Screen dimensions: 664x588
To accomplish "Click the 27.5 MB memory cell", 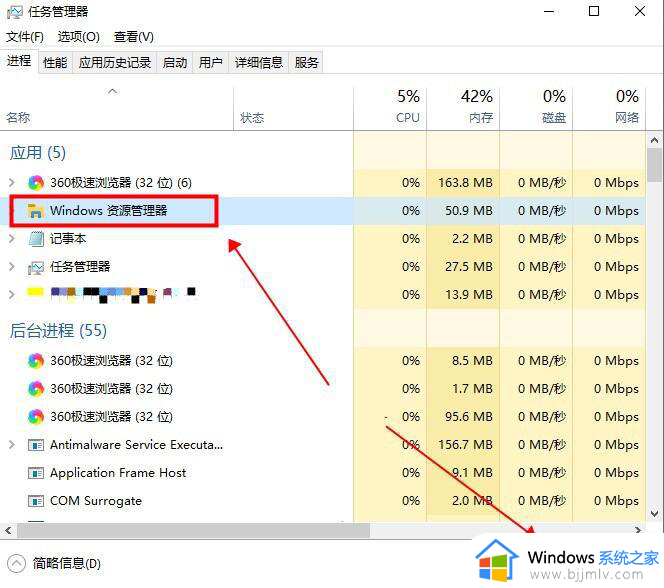I will (x=463, y=267).
